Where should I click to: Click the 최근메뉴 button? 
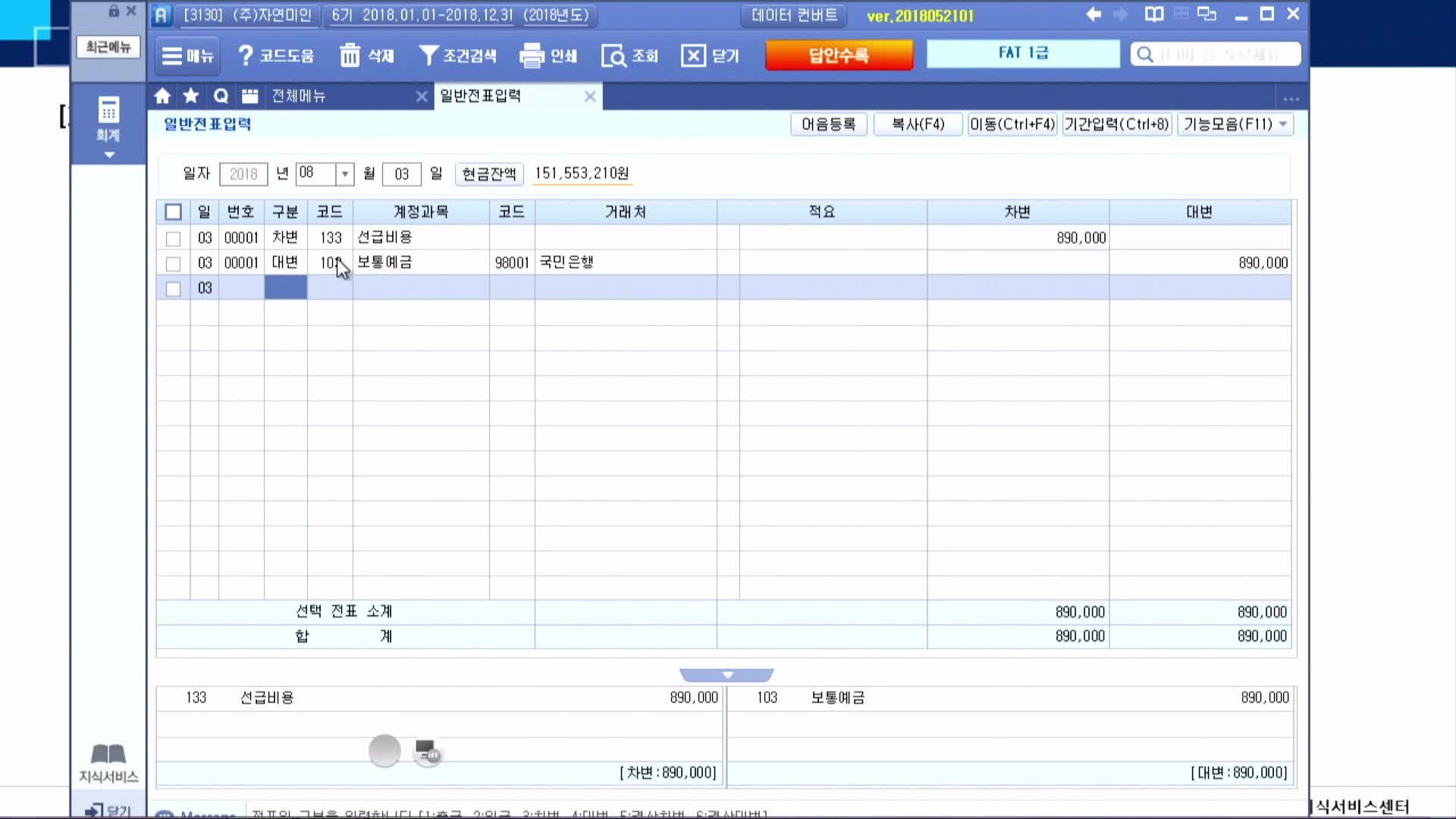tap(108, 47)
